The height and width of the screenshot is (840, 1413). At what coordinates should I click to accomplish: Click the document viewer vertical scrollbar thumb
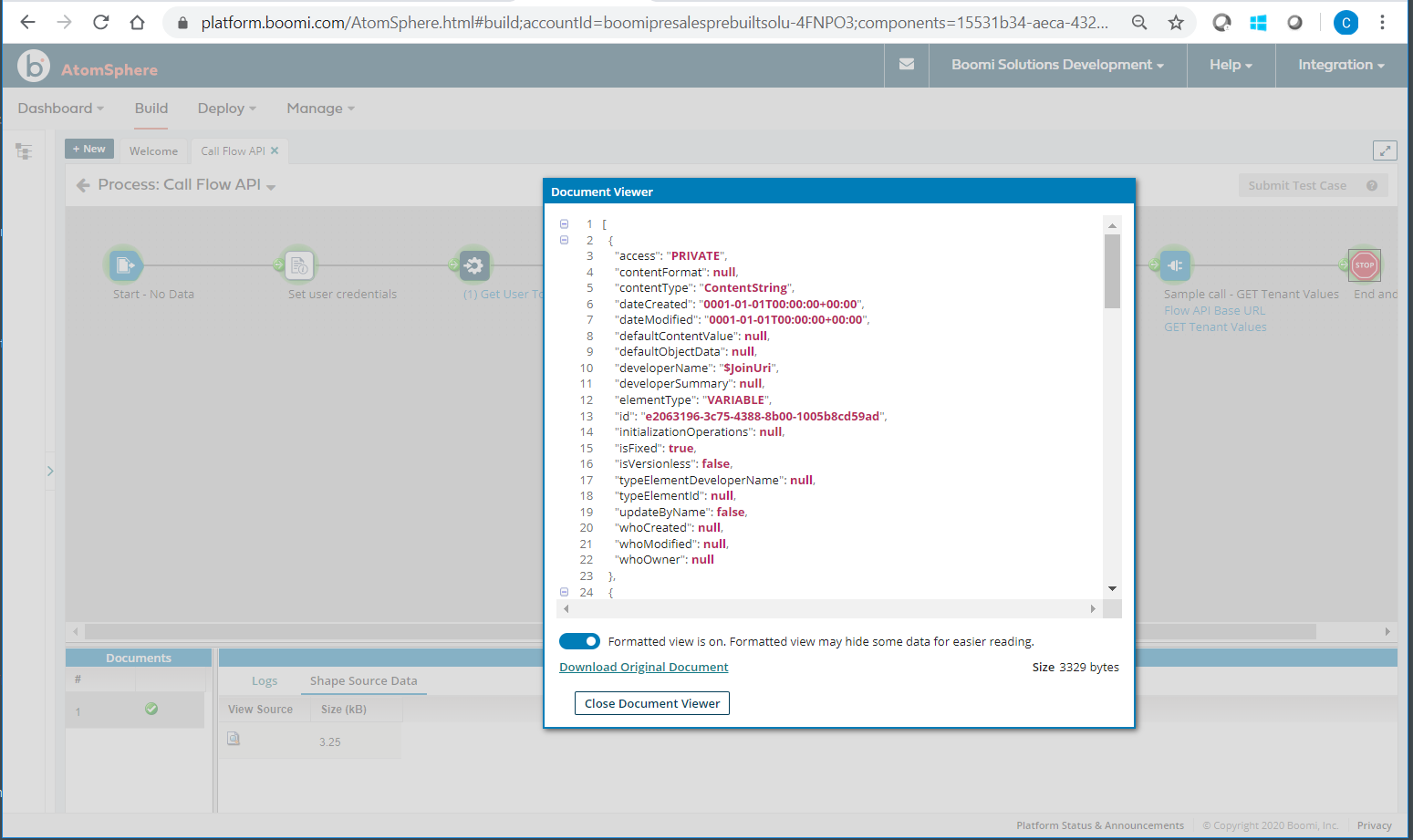click(1112, 271)
